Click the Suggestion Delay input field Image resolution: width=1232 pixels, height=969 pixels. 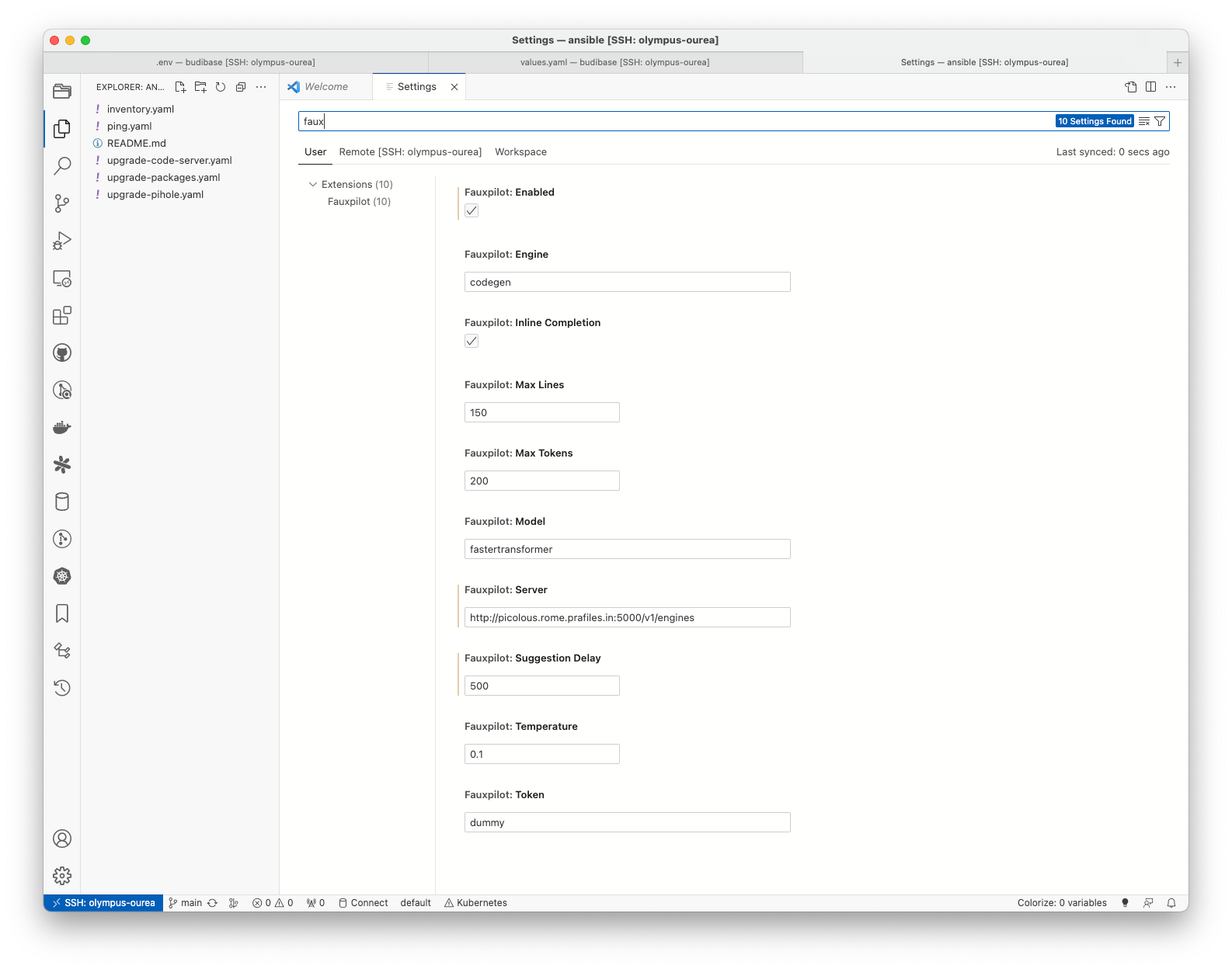coord(542,686)
